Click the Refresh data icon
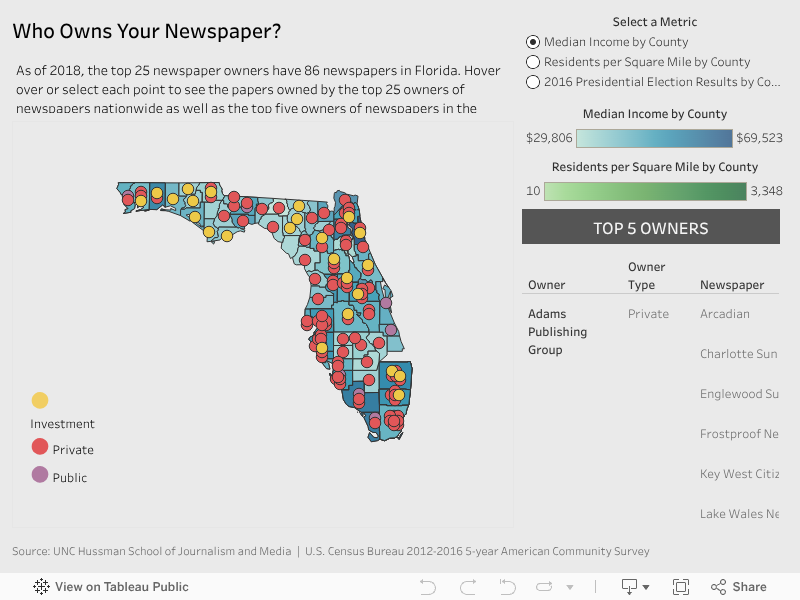Viewport: 800px width, 600px height. pyautogui.click(x=545, y=587)
